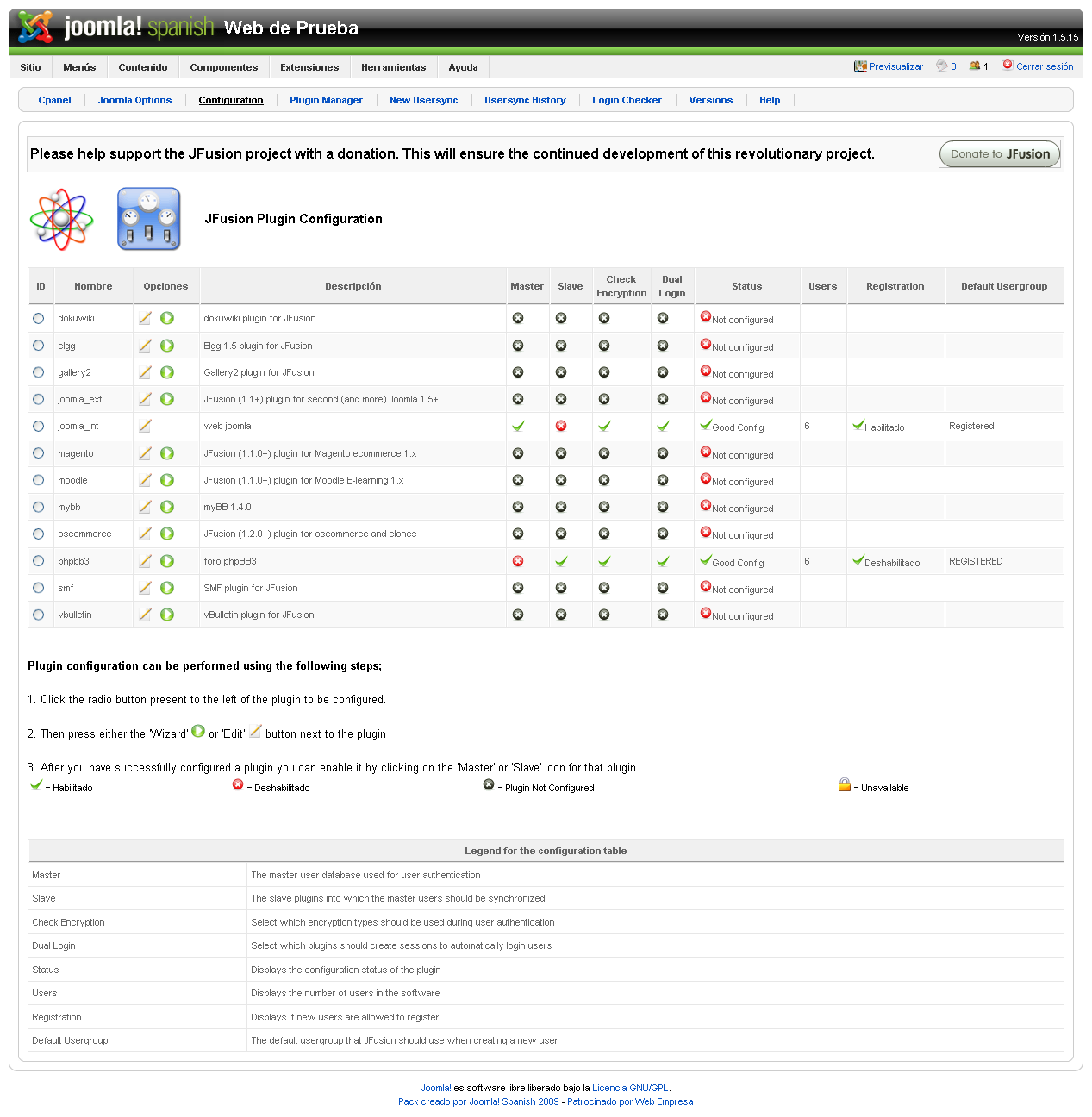
Task: Edit the joomla_int plugin via pencil icon
Action: coord(145,426)
